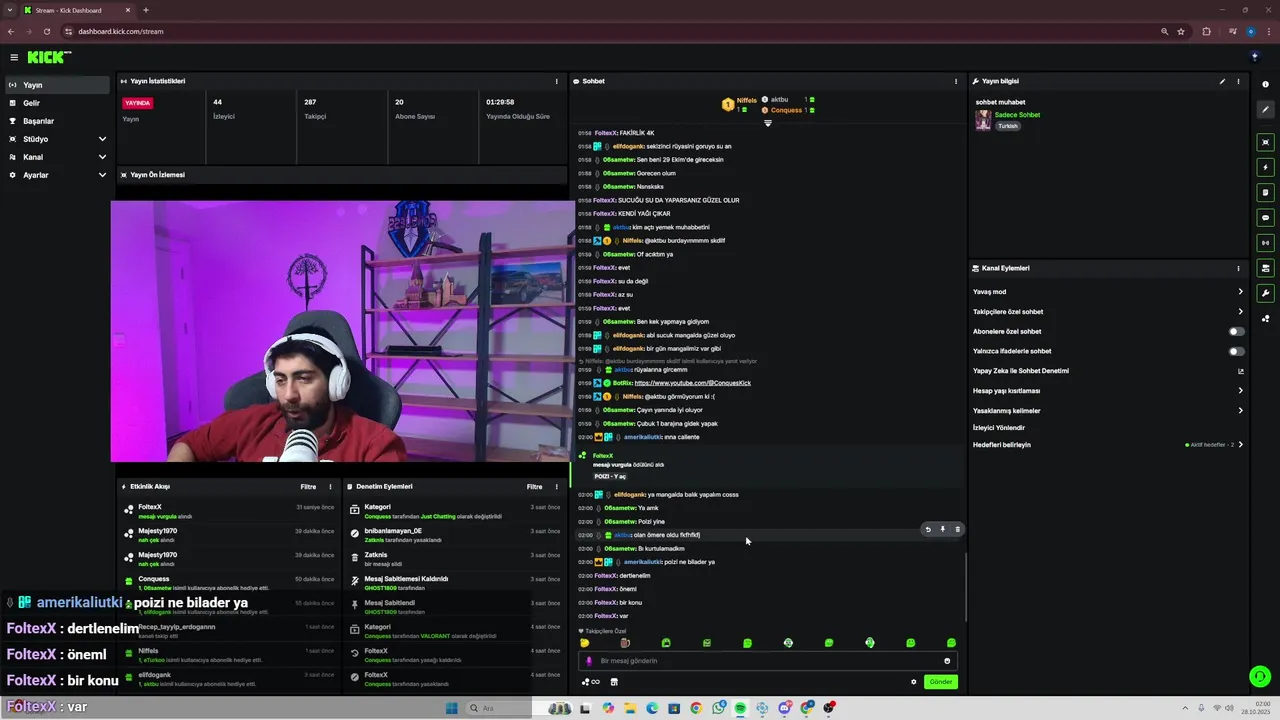The image size is (1280, 720).
Task: Pin the hovered aktbu chat message
Action: pos(942,529)
